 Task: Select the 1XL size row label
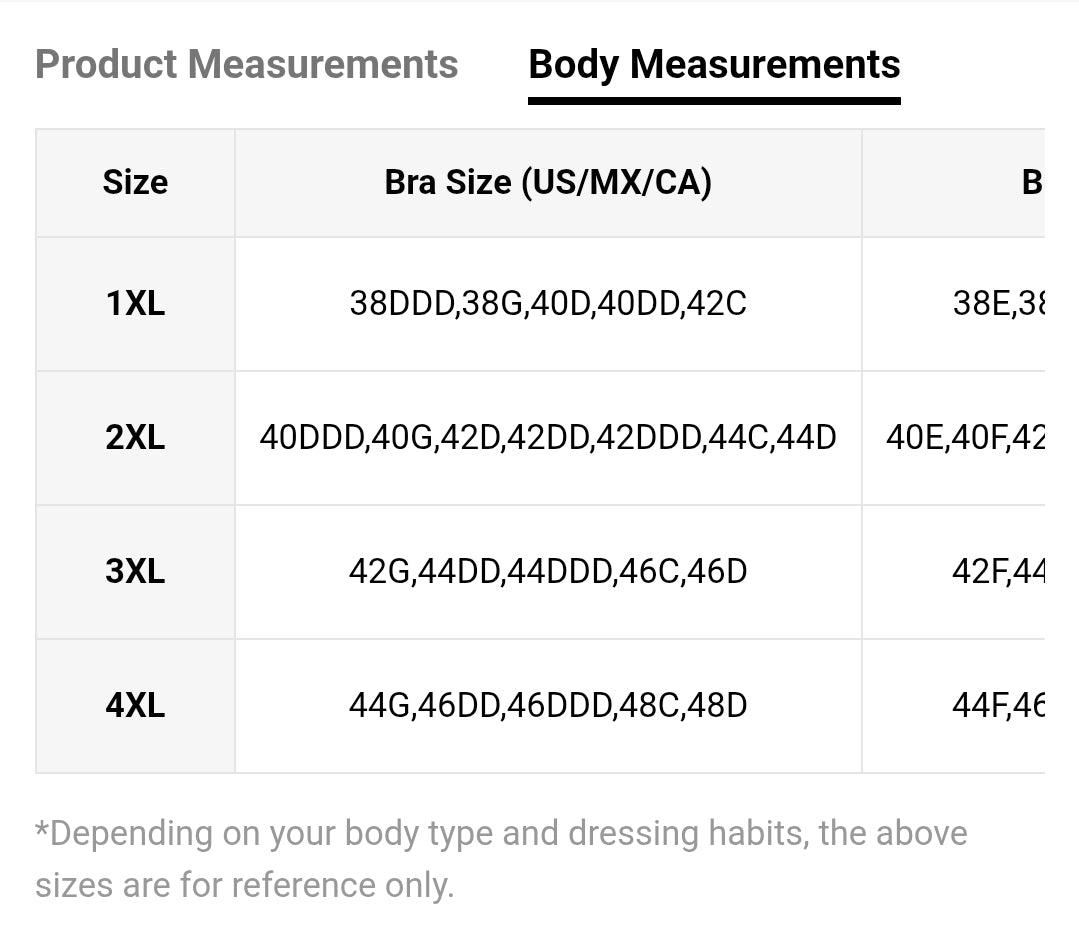point(135,304)
